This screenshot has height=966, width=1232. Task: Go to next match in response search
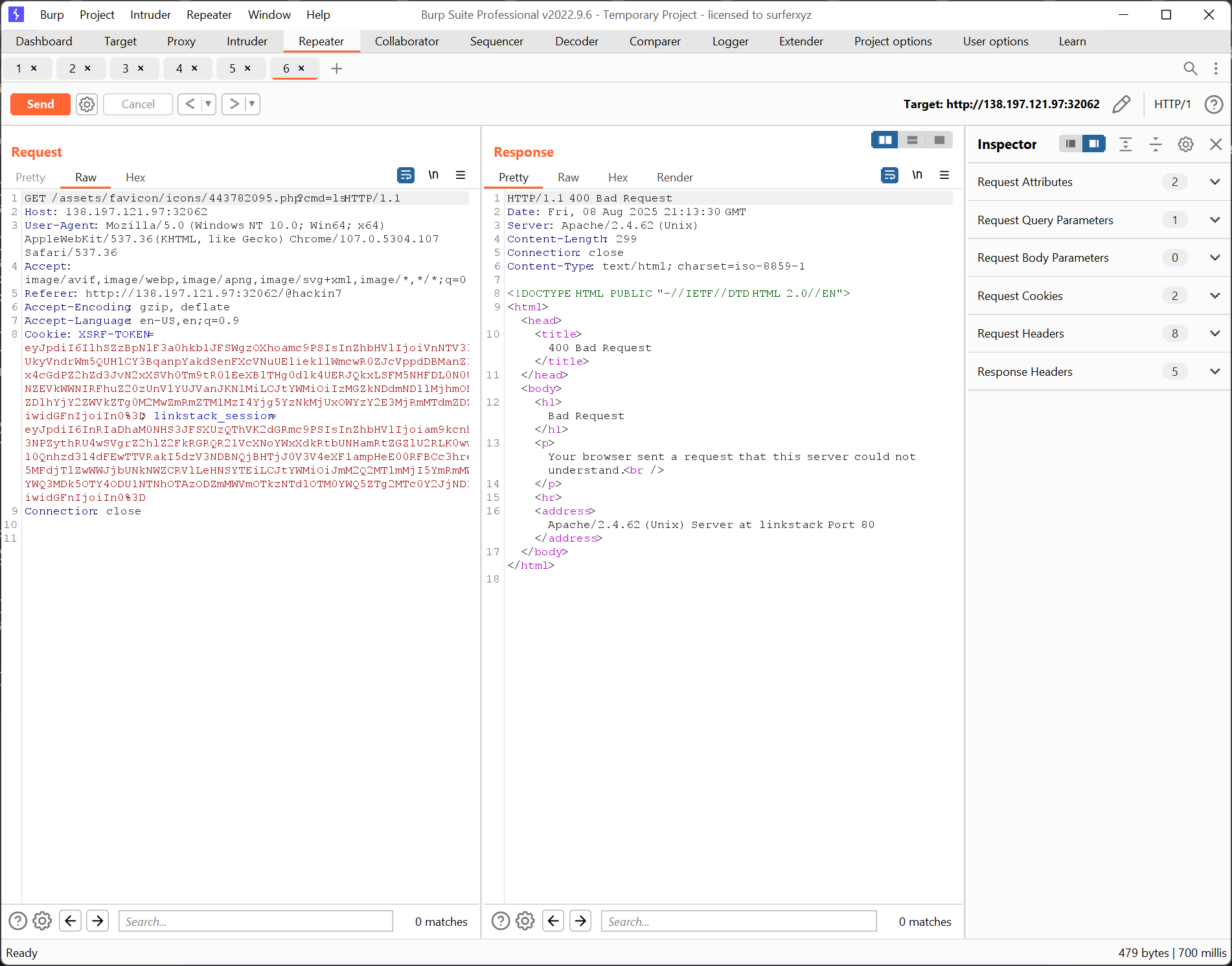tap(581, 921)
